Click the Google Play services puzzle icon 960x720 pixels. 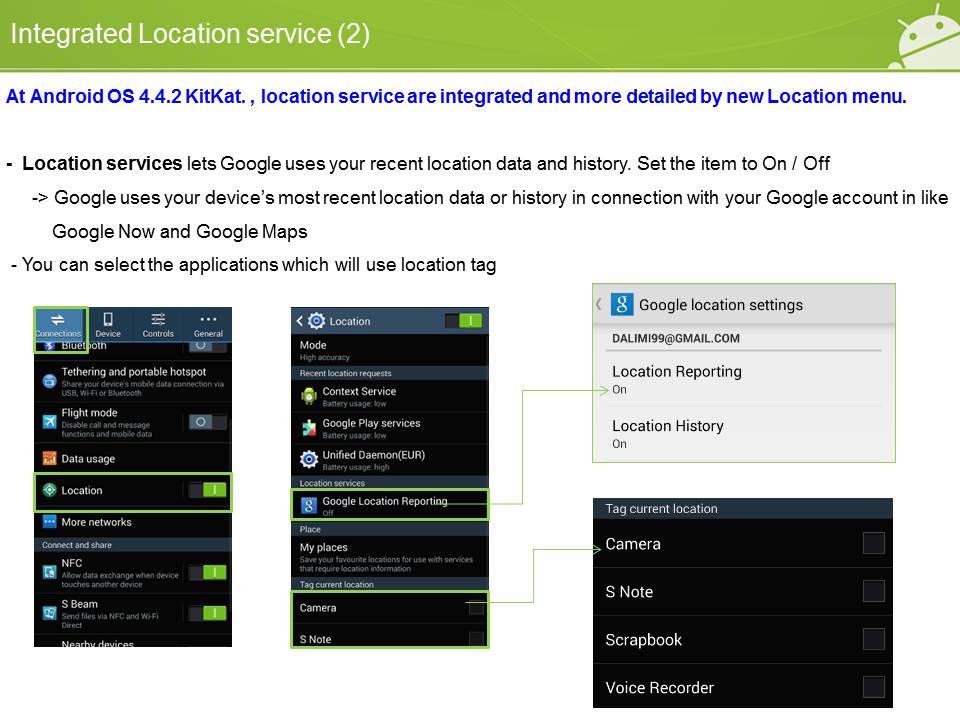(x=309, y=428)
